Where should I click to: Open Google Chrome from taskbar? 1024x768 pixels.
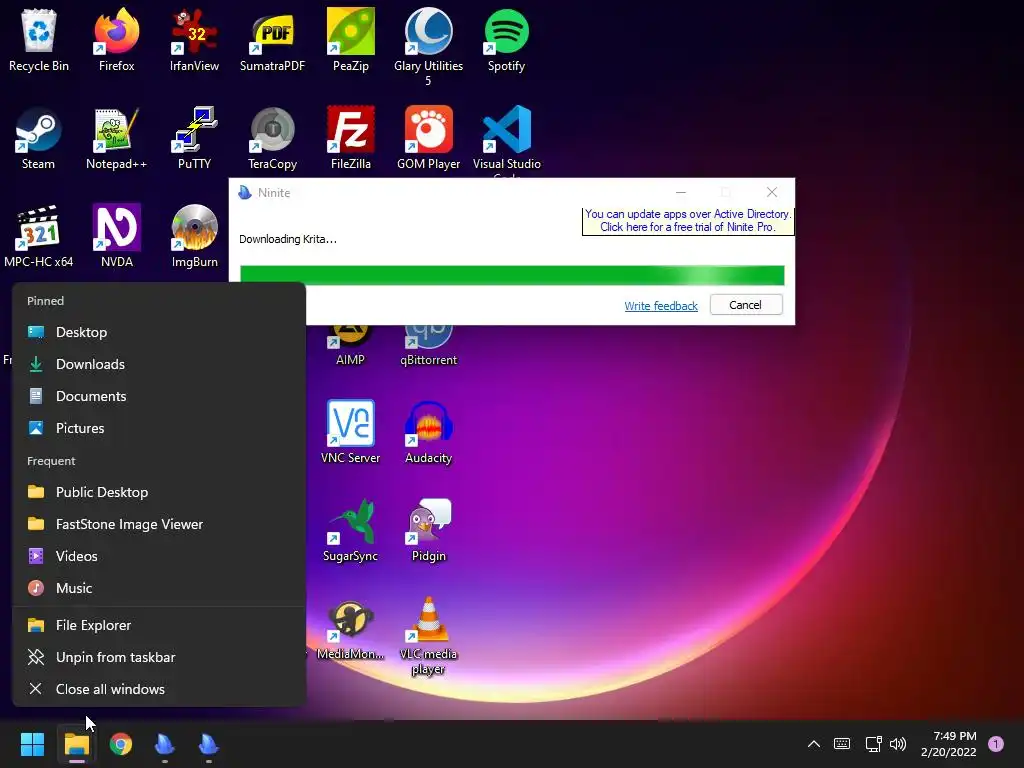(x=121, y=744)
